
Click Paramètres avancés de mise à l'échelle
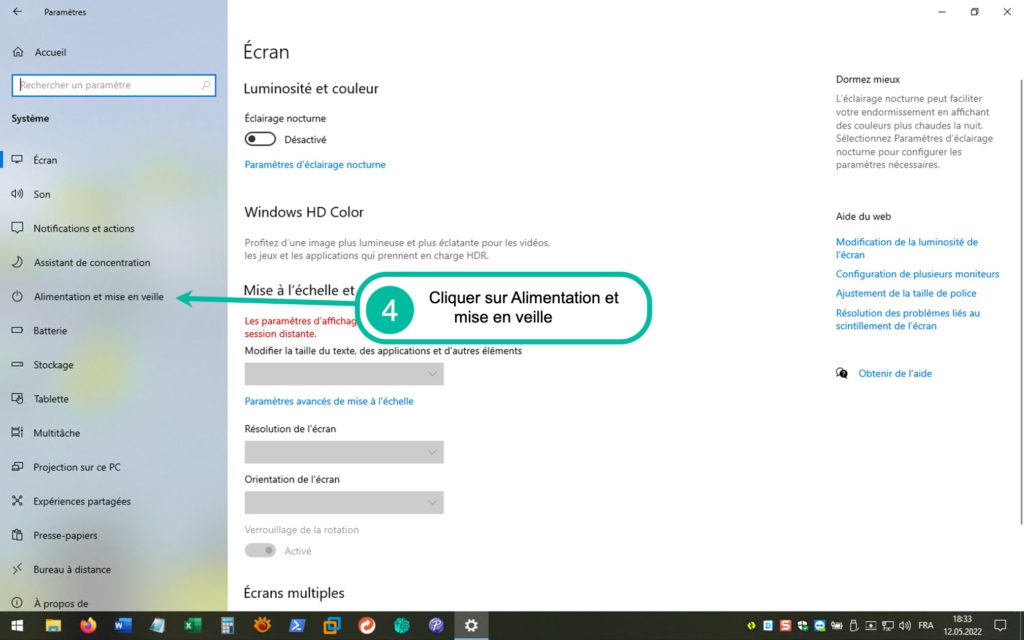click(x=329, y=401)
